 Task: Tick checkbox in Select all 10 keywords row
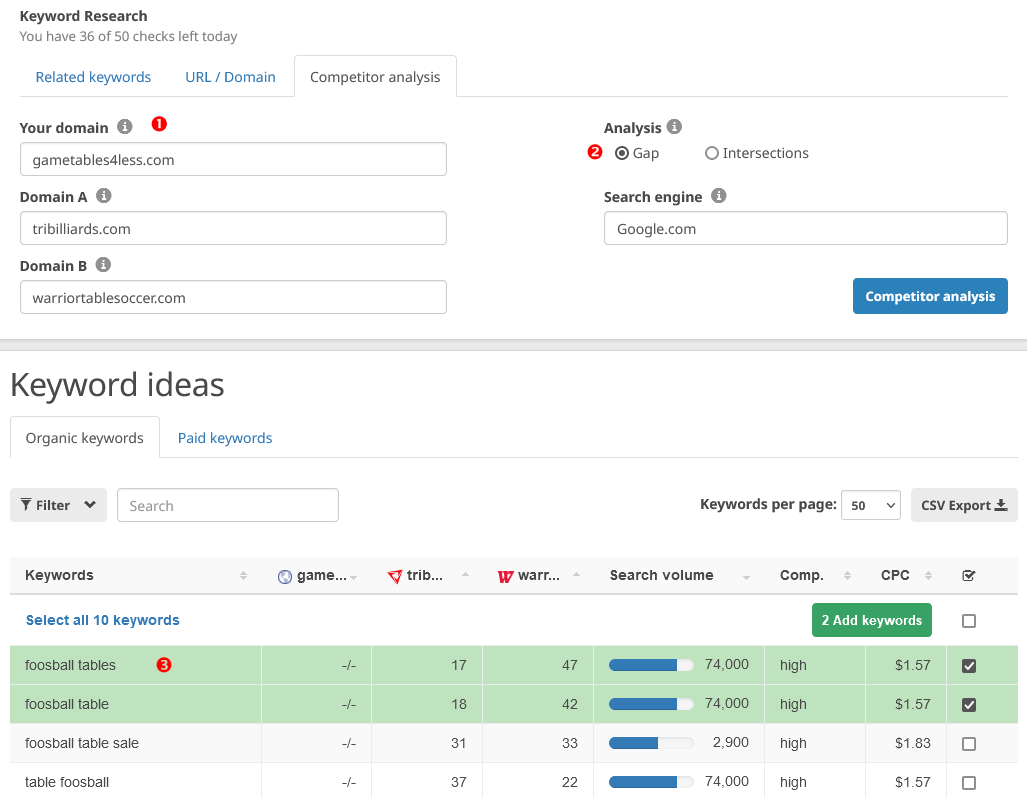[x=969, y=620]
